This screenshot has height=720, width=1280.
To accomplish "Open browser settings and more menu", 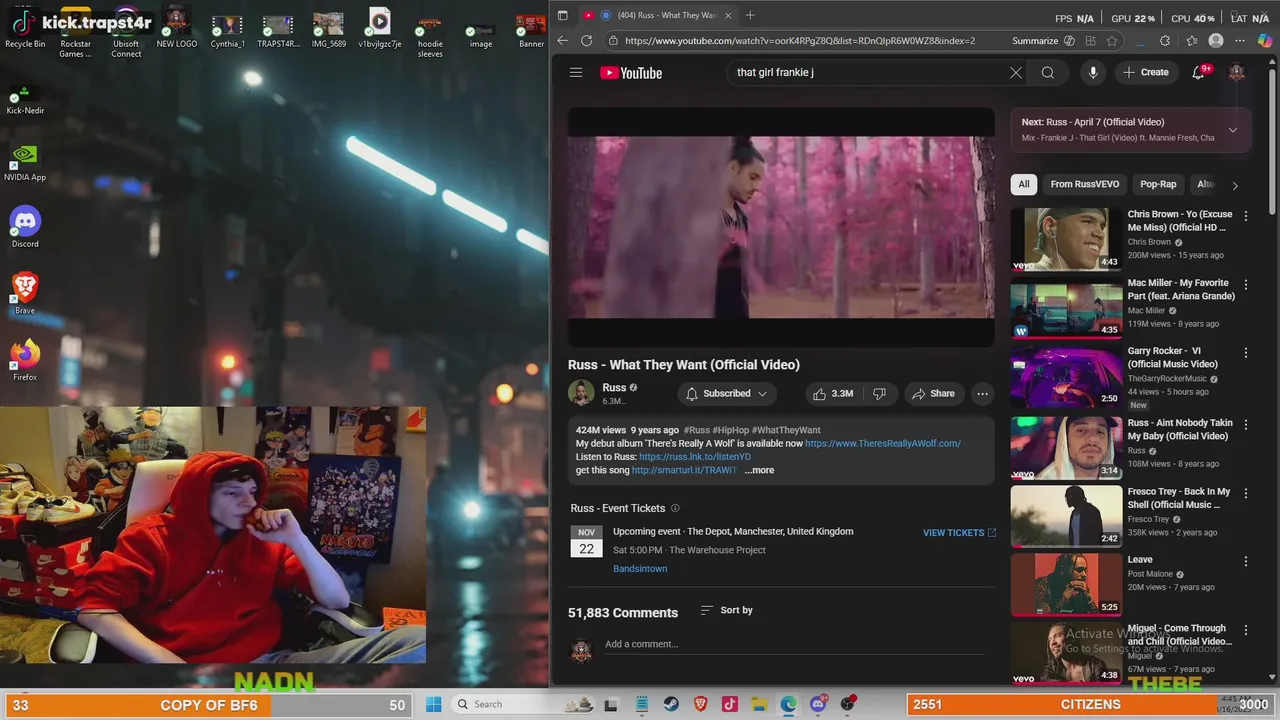I will coord(1241,41).
